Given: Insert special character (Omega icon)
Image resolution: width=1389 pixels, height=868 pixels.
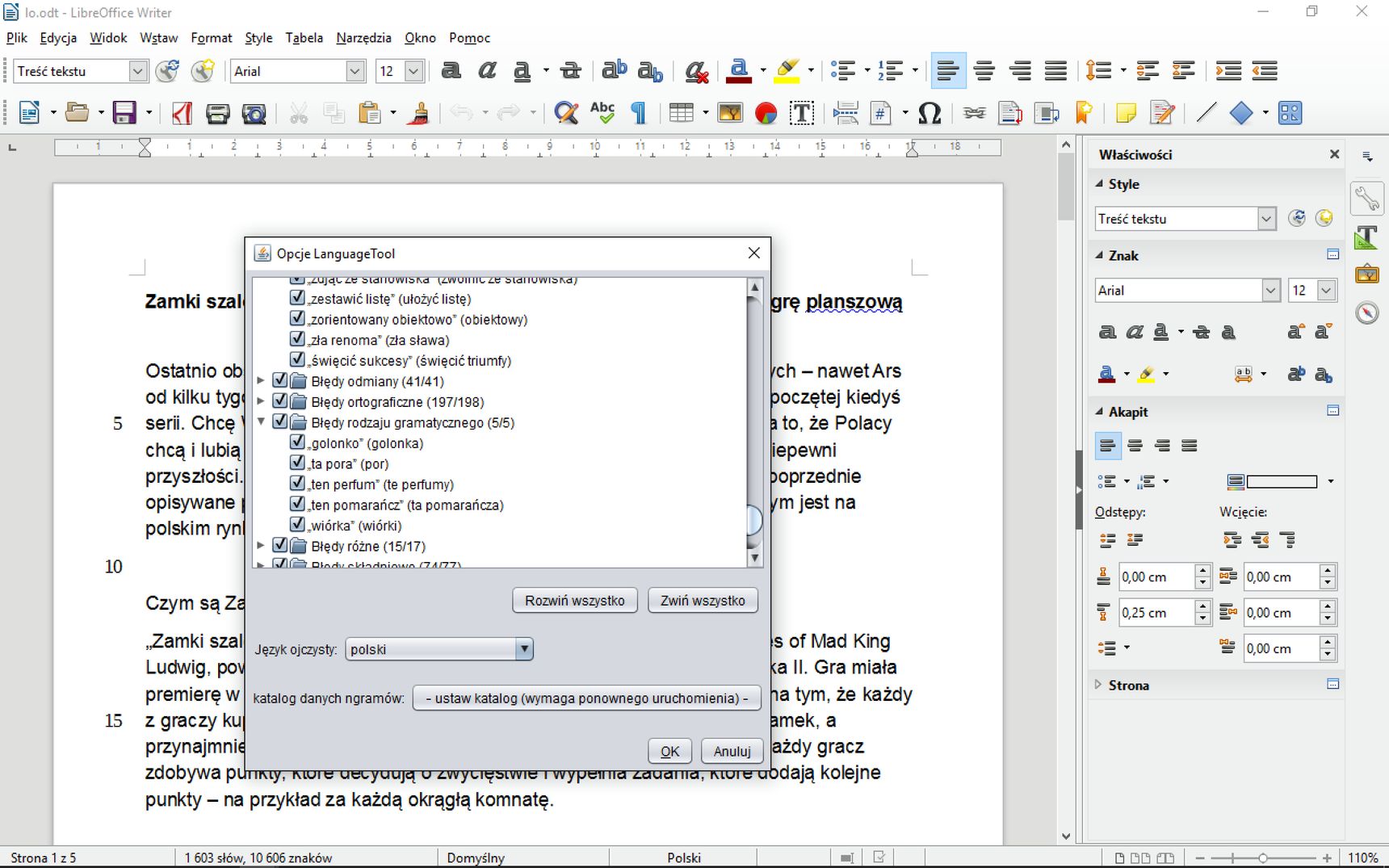Looking at the screenshot, I should [x=929, y=113].
